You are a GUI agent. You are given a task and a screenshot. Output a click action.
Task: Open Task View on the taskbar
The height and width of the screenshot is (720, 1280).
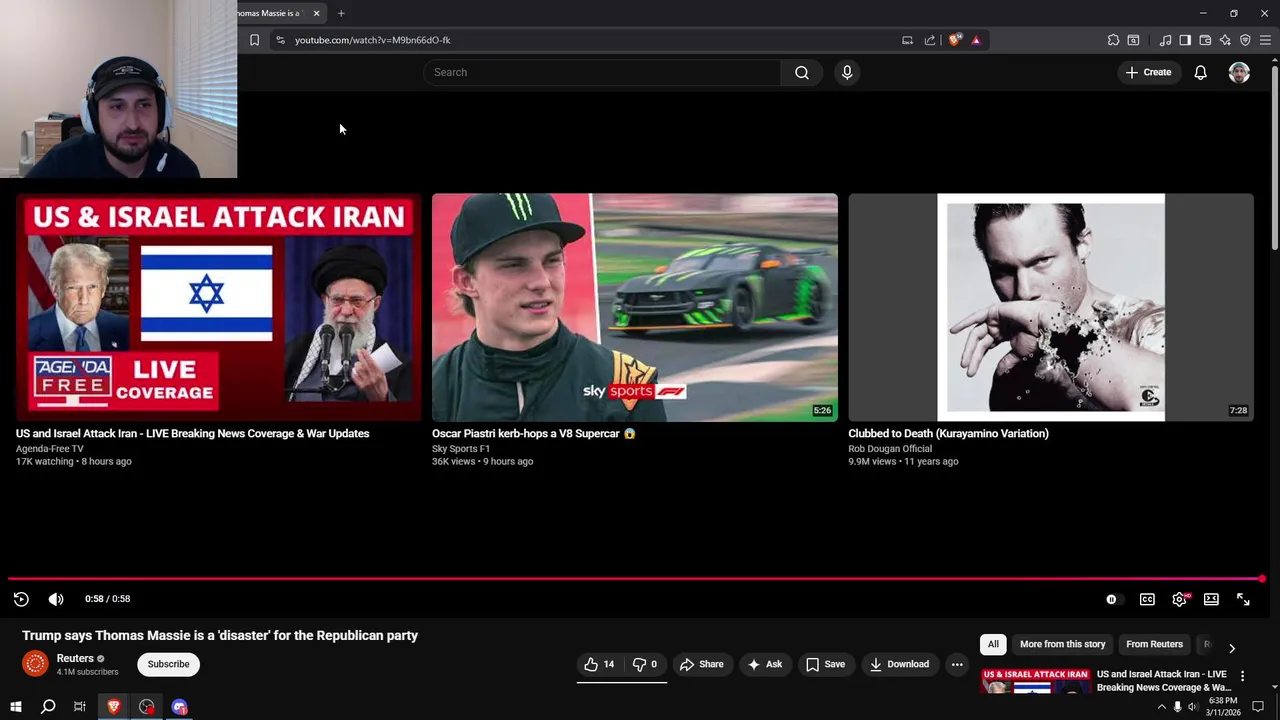coord(80,707)
